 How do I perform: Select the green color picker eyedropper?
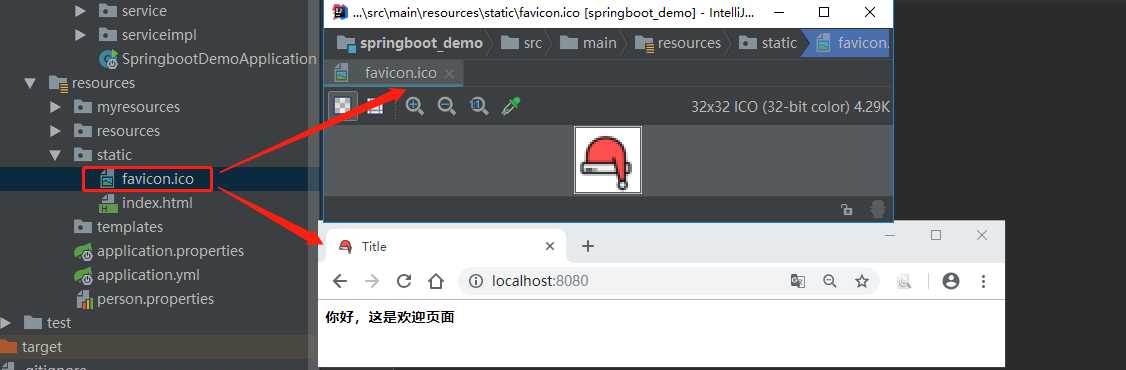click(511, 106)
